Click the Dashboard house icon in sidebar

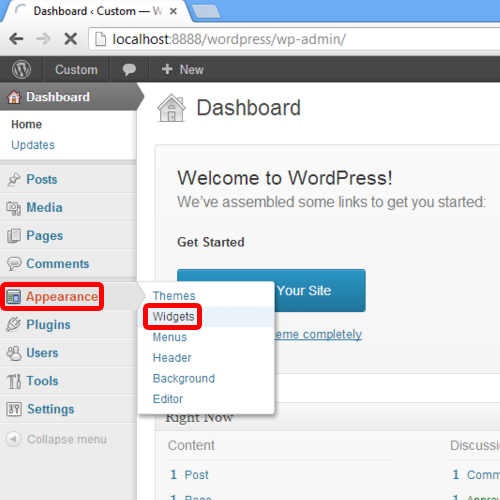tap(14, 97)
